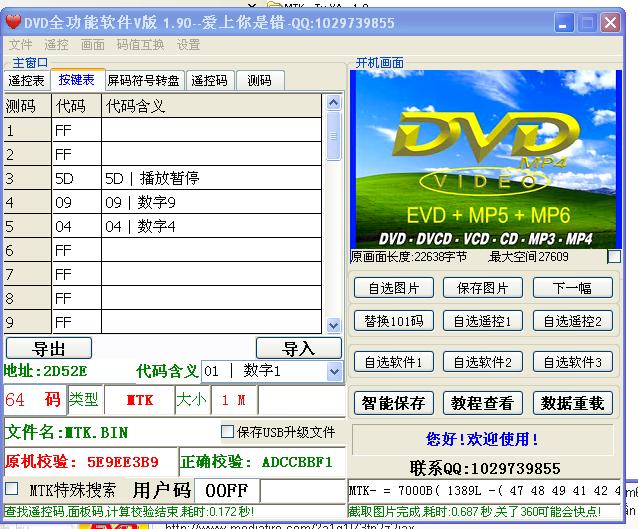Click the table scrollbar thumb
The height and width of the screenshot is (529, 638).
(334, 136)
